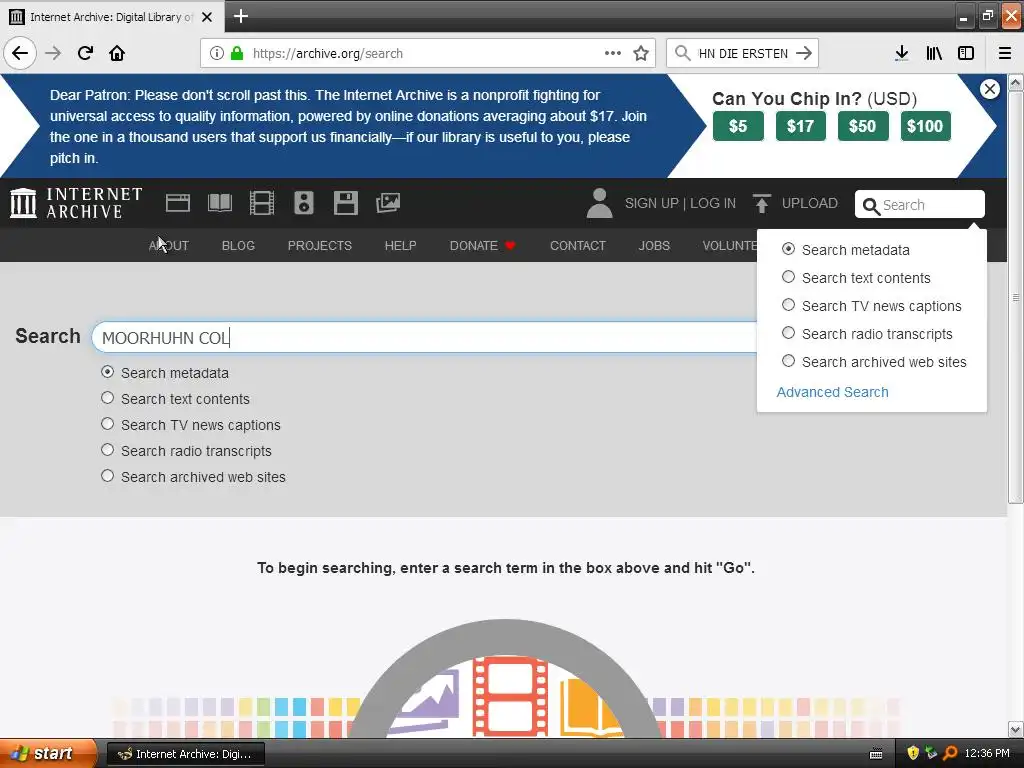The width and height of the screenshot is (1024, 768).
Task: Submit browser search with arrow button
Action: tap(804, 54)
